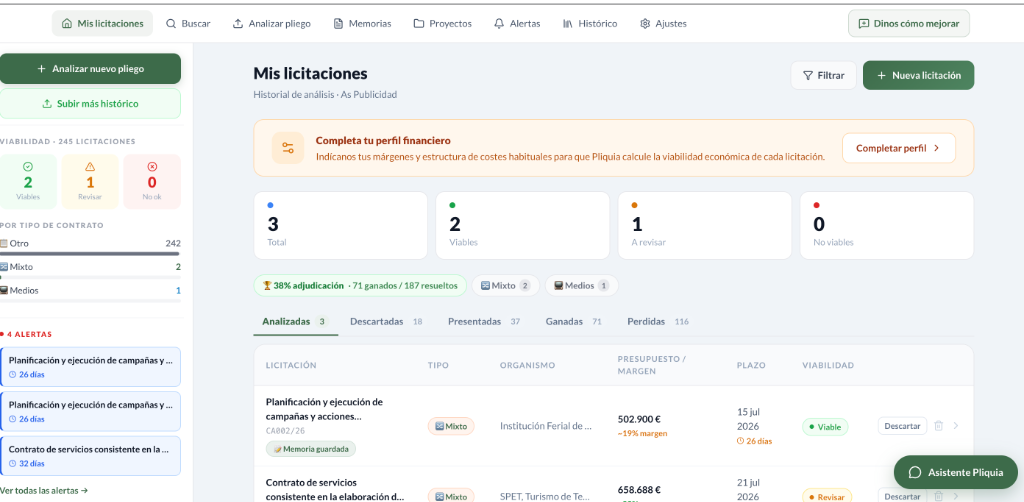Viewport: 1024px width, 502px height.
Task: Open the Alertas nav item
Action: (517, 24)
